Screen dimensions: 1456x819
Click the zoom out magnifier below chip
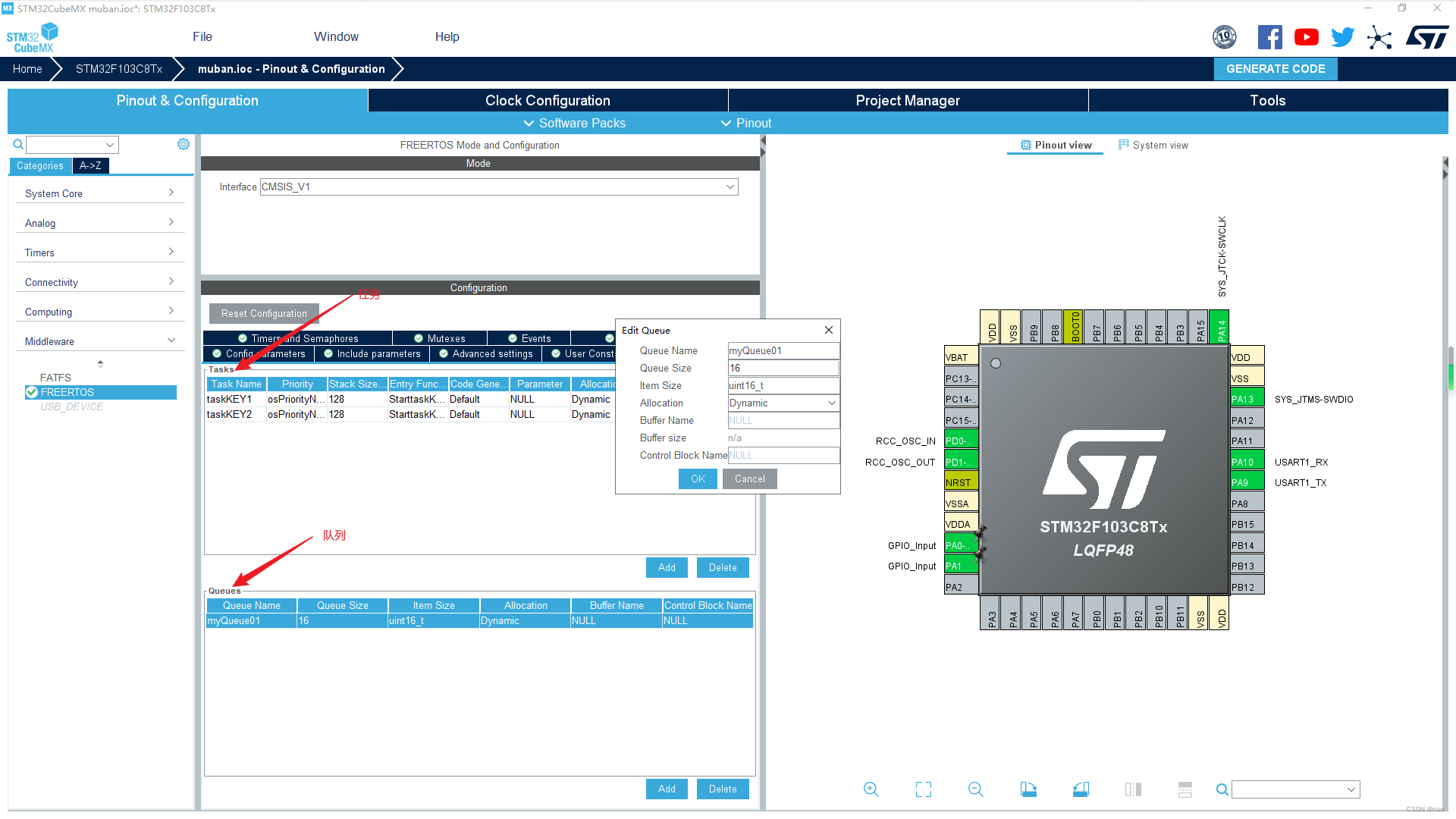point(976,789)
